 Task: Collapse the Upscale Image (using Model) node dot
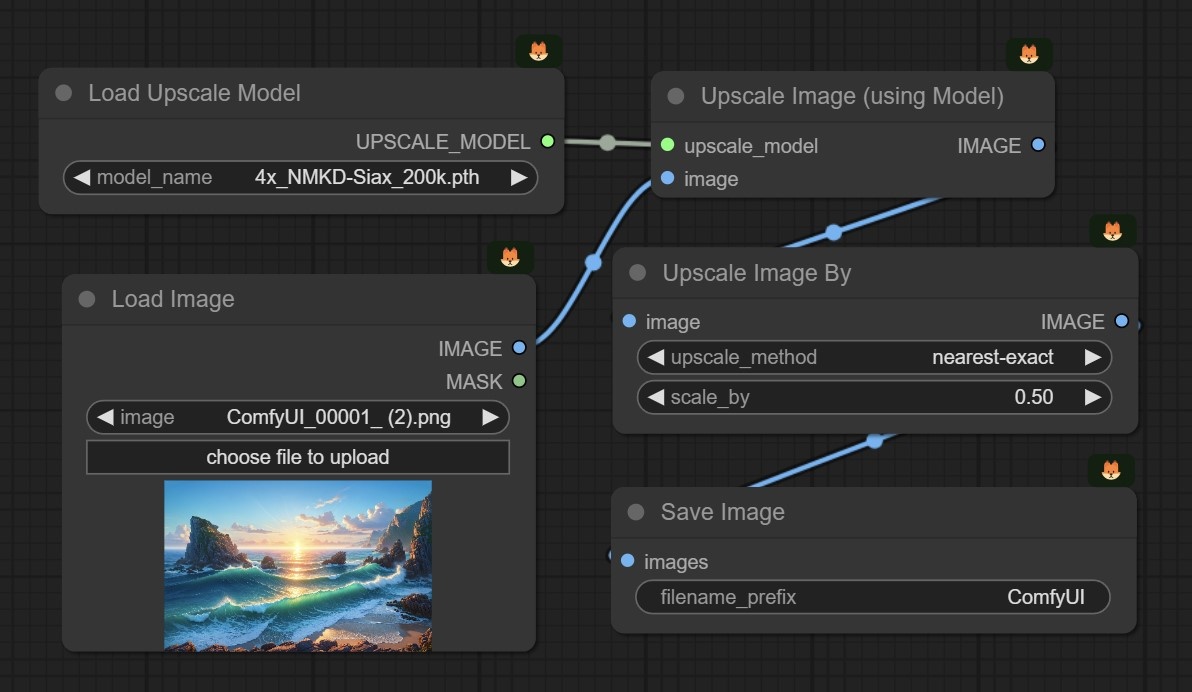click(676, 96)
